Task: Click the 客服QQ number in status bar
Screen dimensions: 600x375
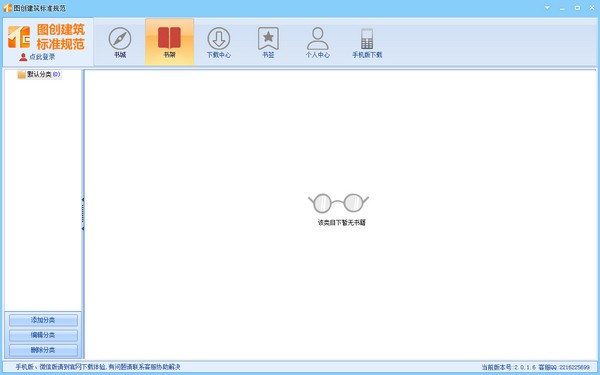Action: coord(564,367)
